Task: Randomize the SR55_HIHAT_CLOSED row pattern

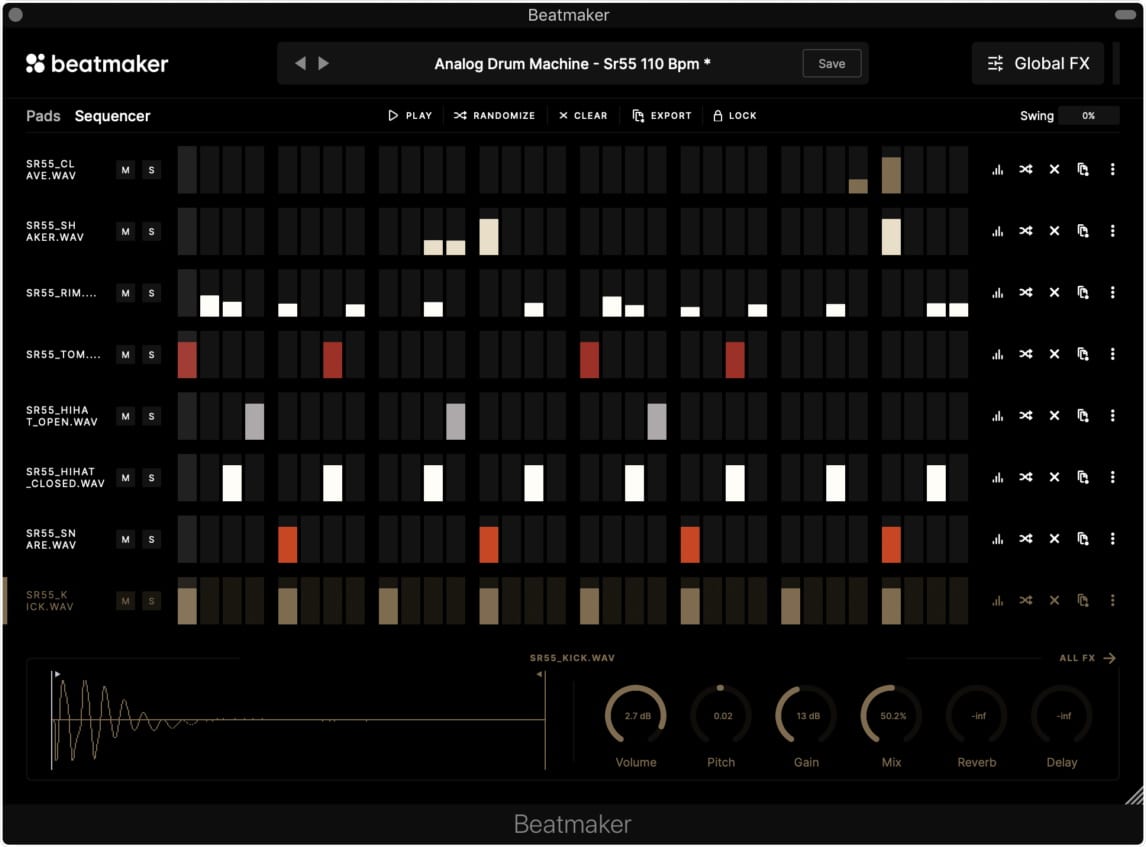Action: pos(1025,477)
